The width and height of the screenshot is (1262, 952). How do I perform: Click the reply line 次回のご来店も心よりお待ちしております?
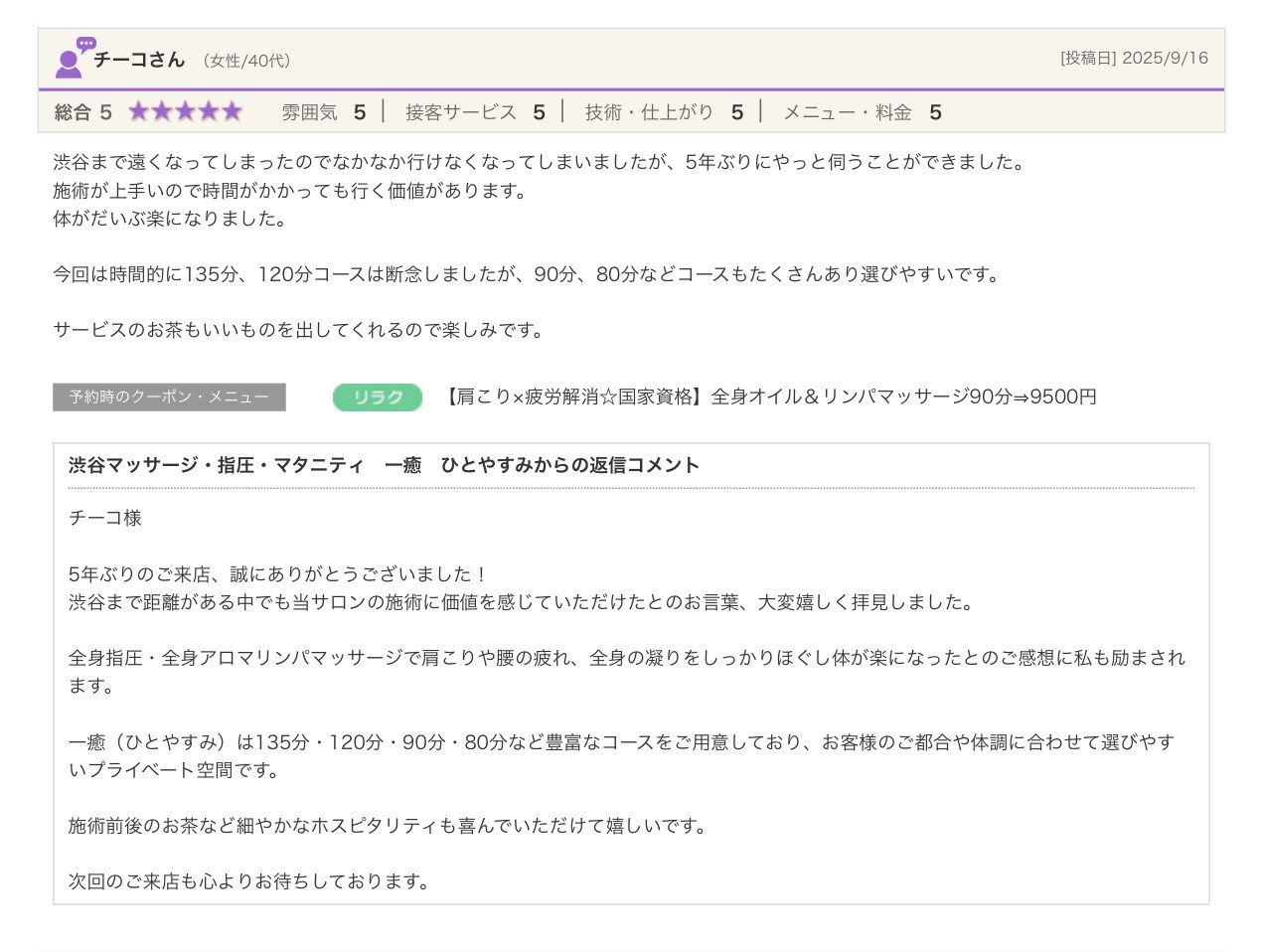[248, 881]
